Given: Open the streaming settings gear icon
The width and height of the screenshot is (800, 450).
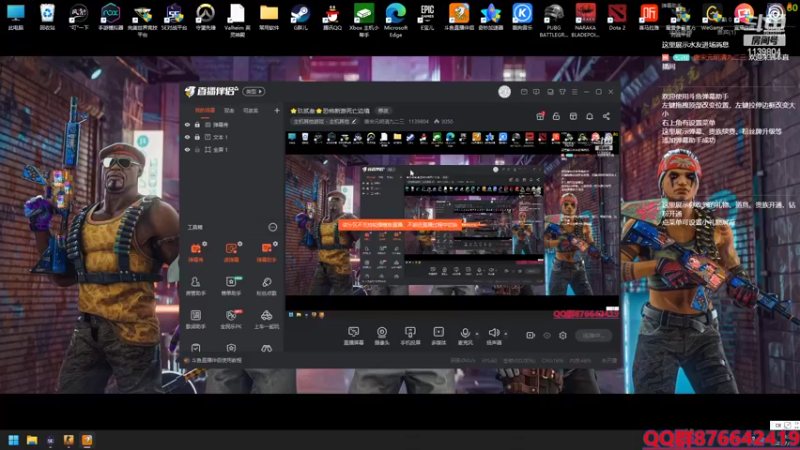Looking at the screenshot, I should pyautogui.click(x=563, y=335).
